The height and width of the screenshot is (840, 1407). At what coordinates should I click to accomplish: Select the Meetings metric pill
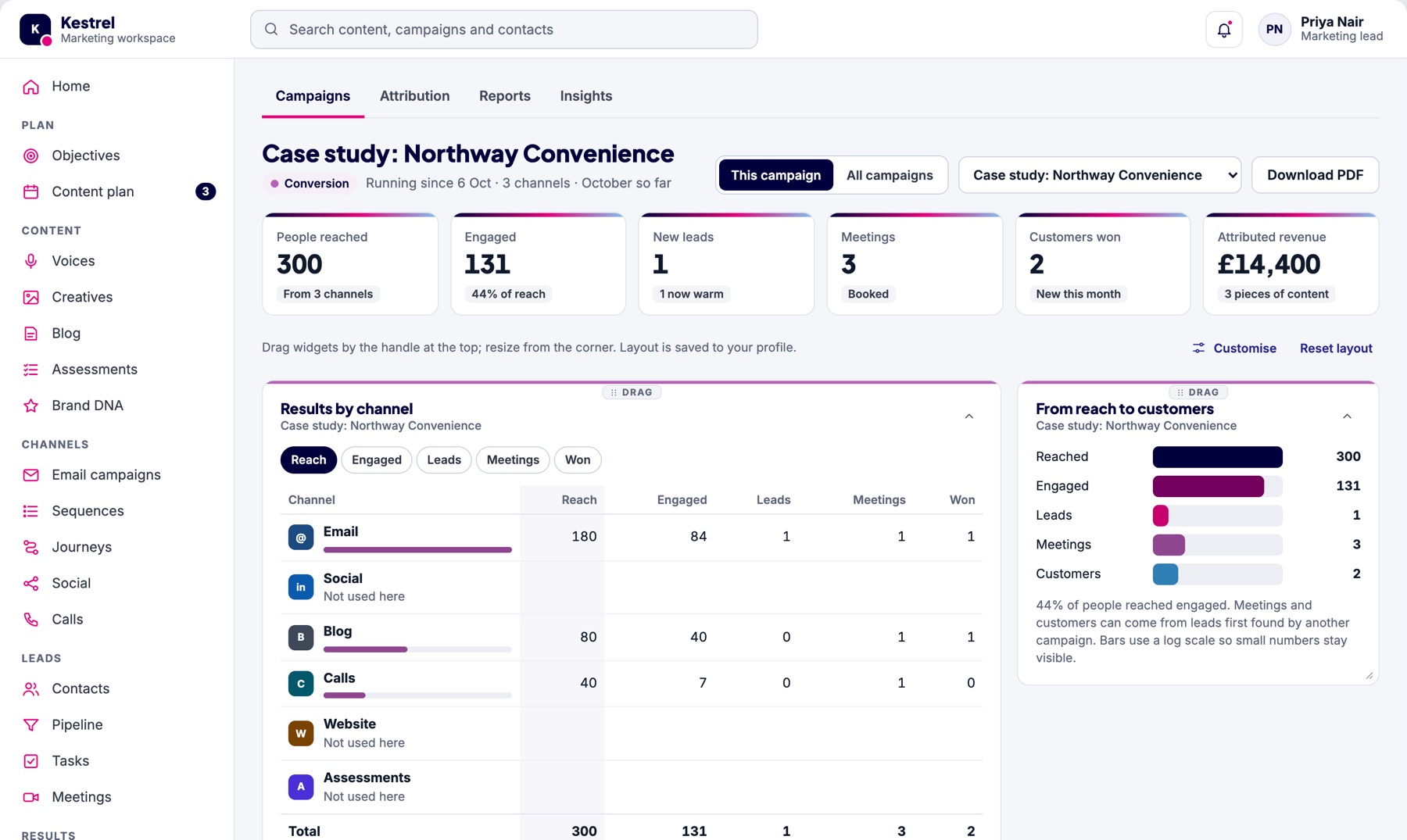(513, 460)
